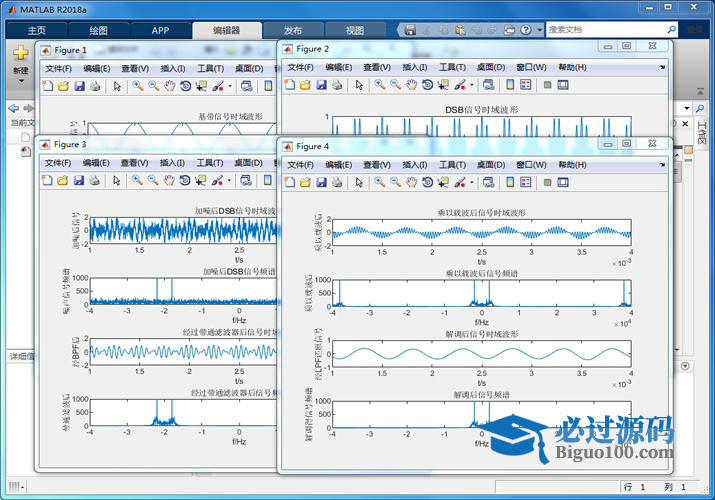The width and height of the screenshot is (715, 500).
Task: Click MATLAB quick access Undo icon
Action: pyautogui.click(x=476, y=30)
